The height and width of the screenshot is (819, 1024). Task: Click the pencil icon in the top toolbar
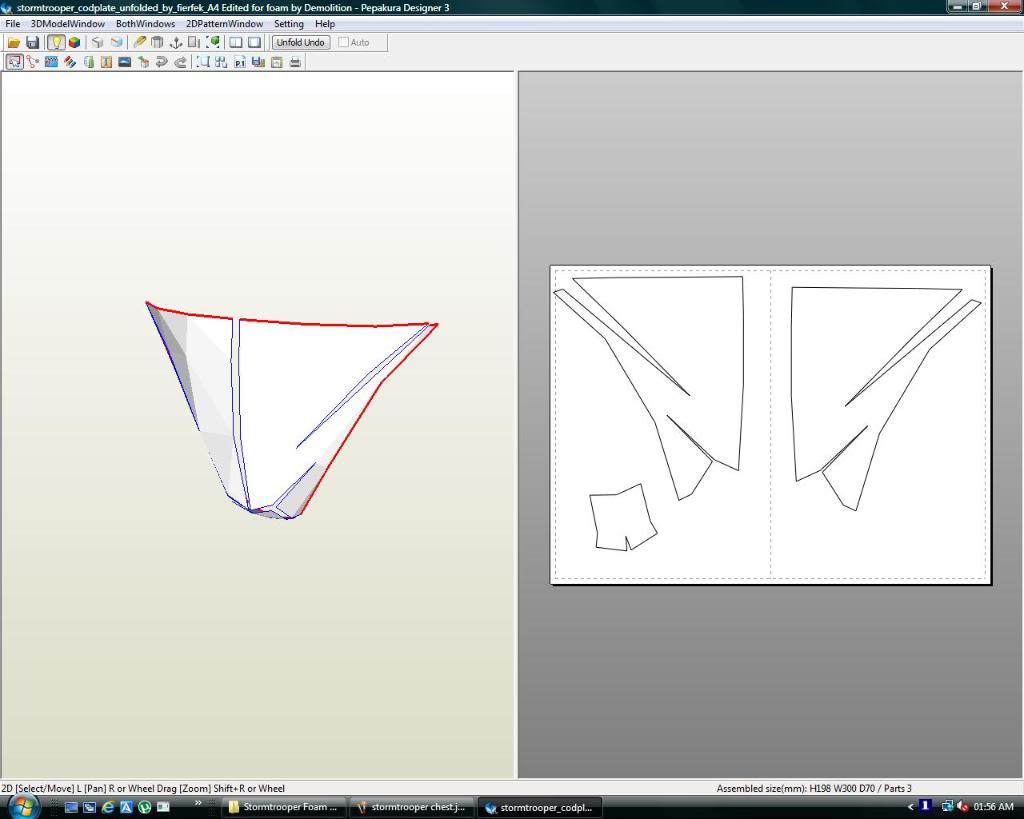(140, 43)
